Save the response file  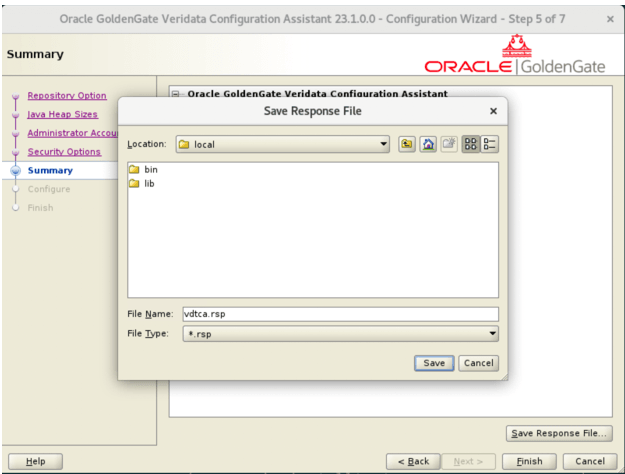click(434, 363)
